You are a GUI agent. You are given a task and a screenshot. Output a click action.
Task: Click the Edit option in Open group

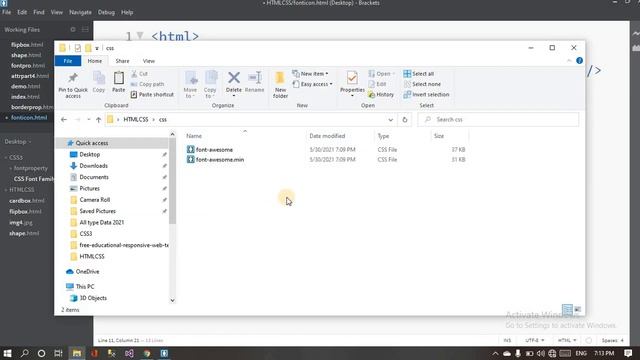(x=377, y=84)
